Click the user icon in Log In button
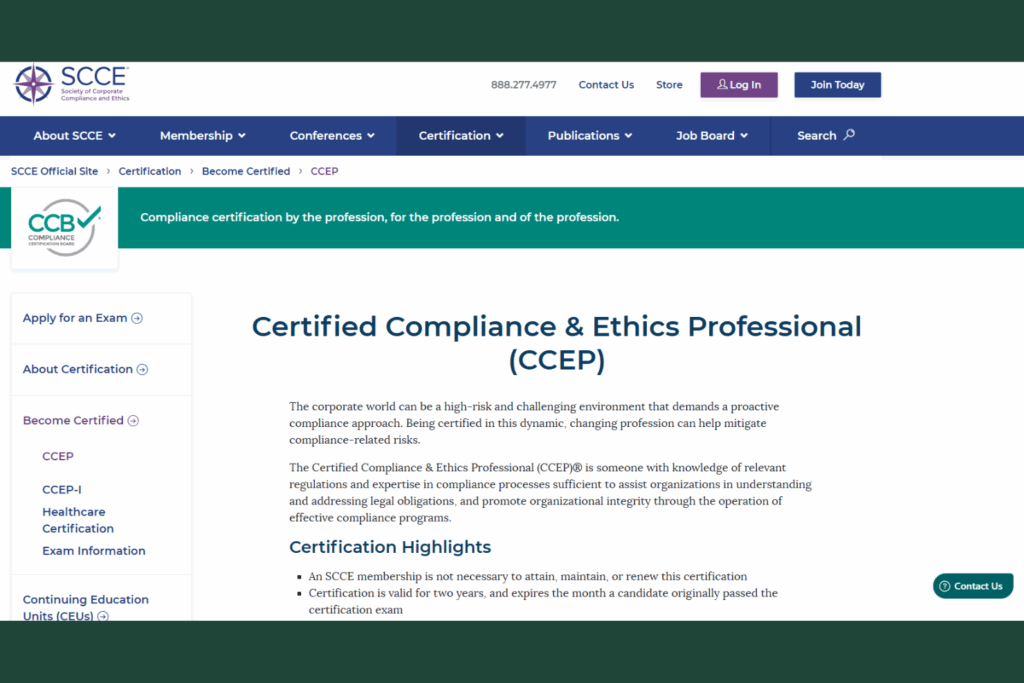The image size is (1024, 683). coord(722,84)
